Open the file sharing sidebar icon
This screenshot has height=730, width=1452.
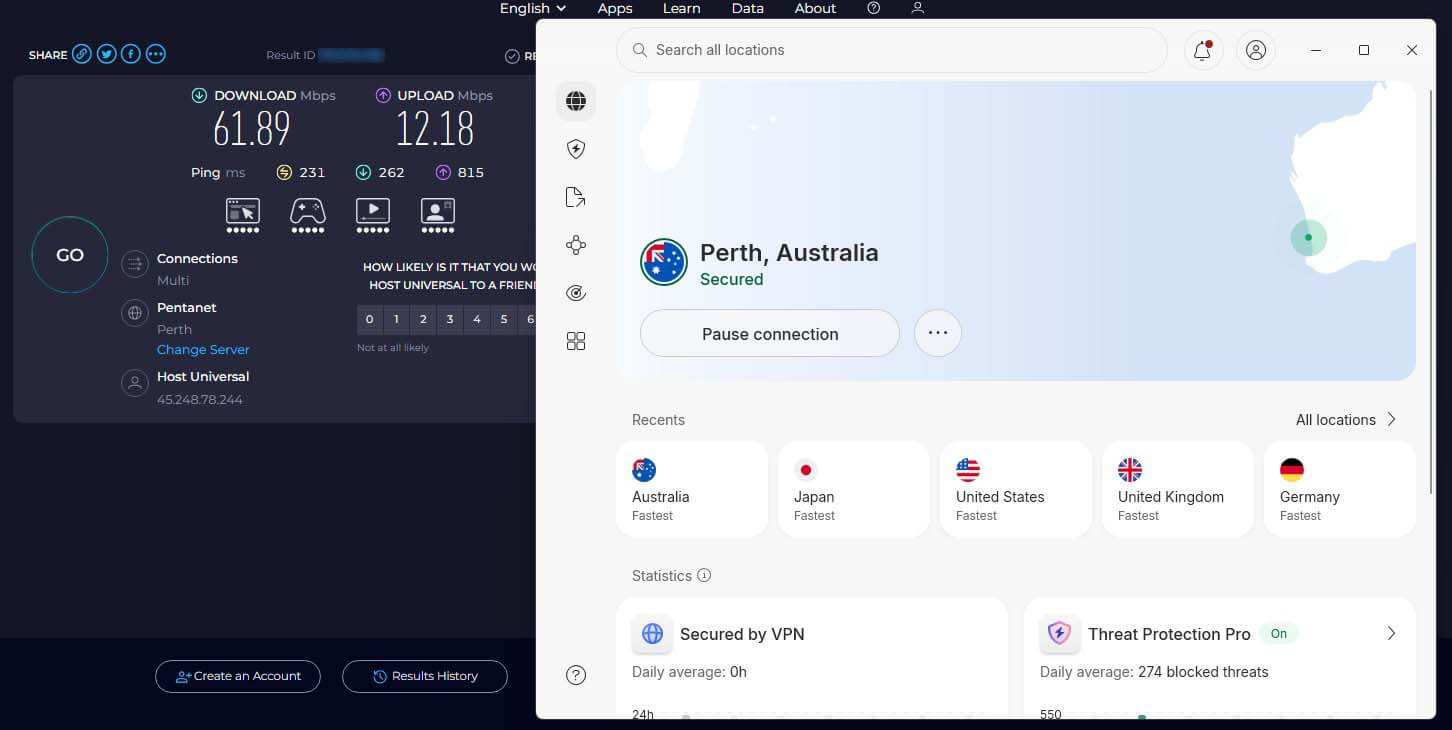[x=575, y=197]
